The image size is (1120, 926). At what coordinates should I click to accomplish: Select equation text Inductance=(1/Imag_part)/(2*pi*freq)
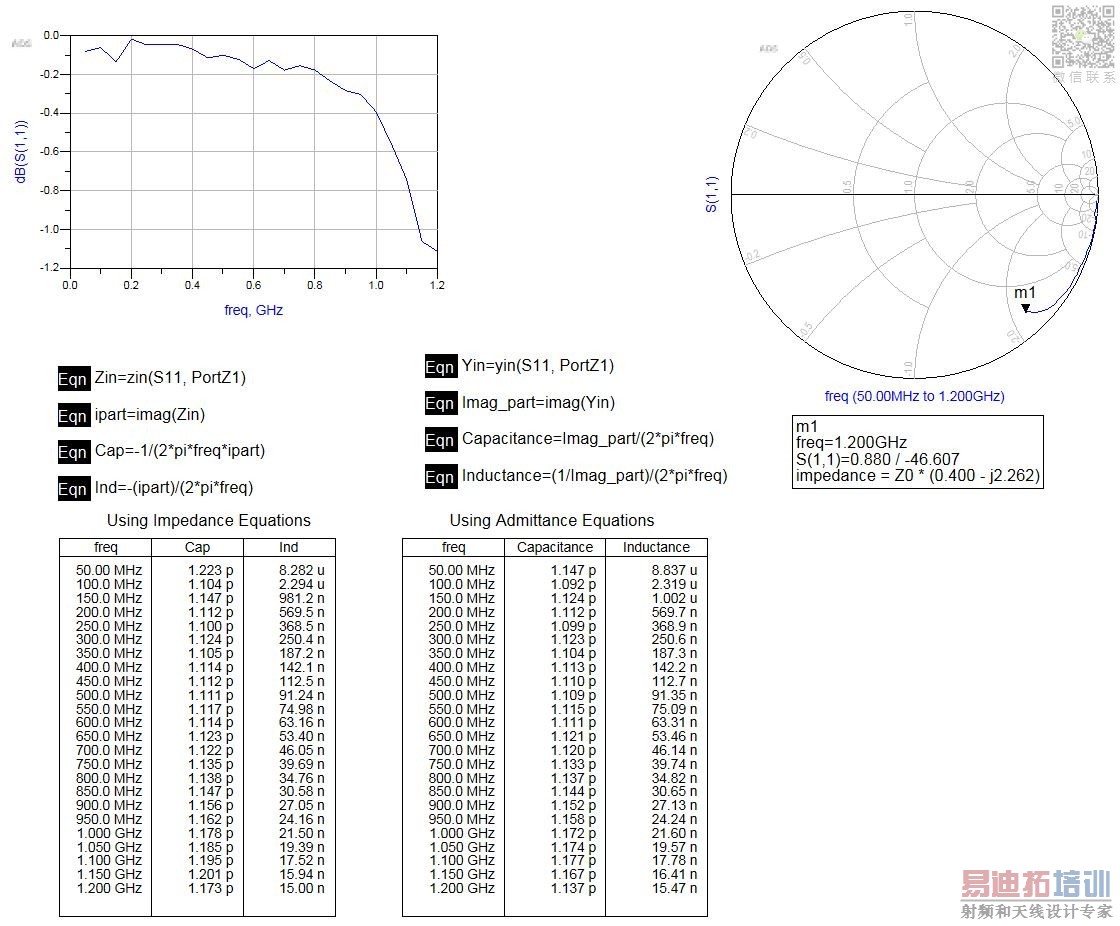click(594, 476)
